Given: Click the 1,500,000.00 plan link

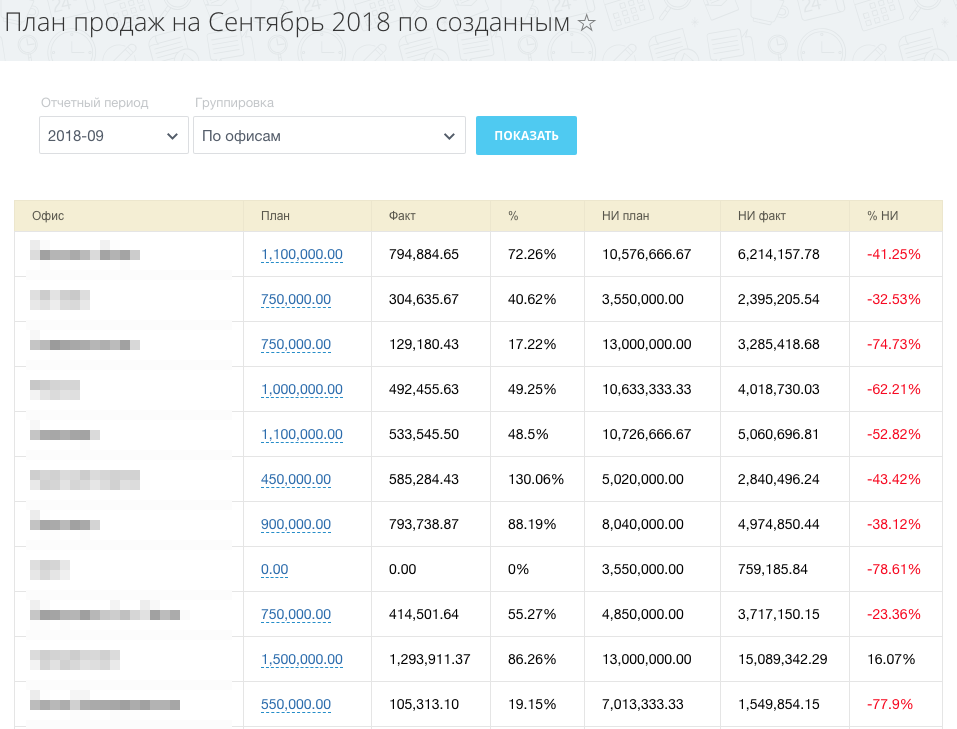Looking at the screenshot, I should (x=302, y=659).
